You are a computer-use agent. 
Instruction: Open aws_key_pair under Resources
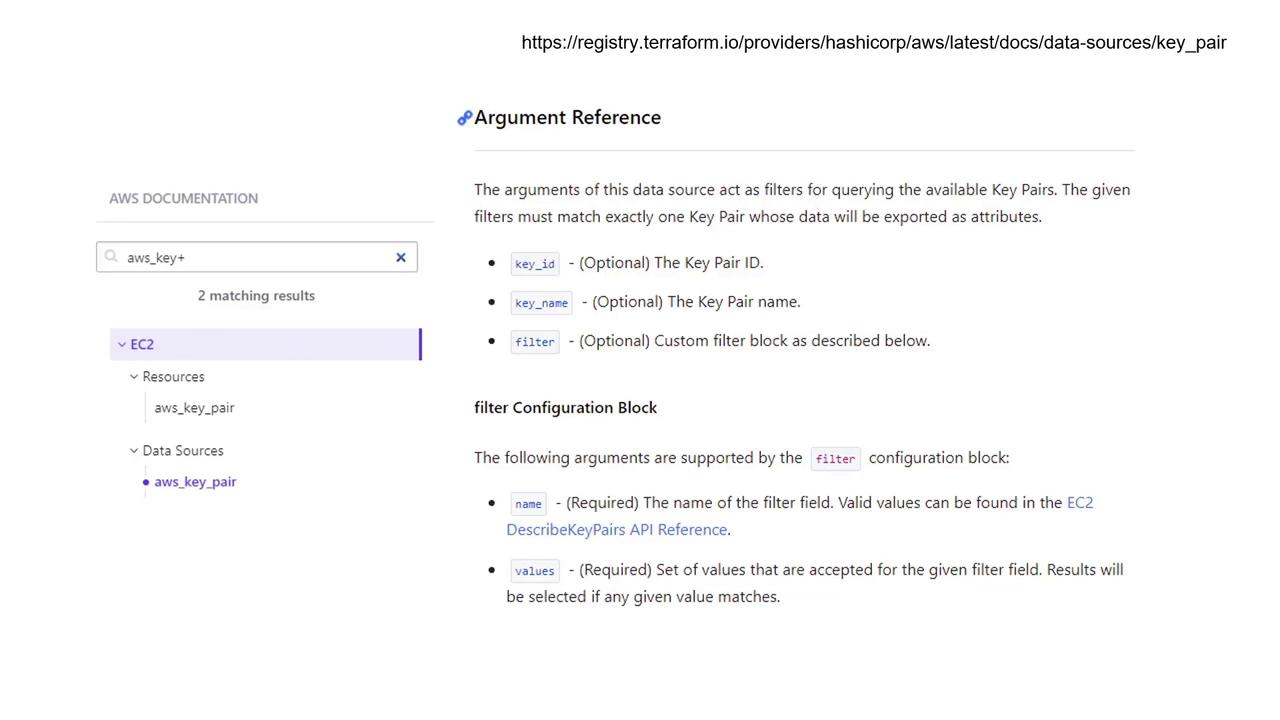pyautogui.click(x=194, y=408)
